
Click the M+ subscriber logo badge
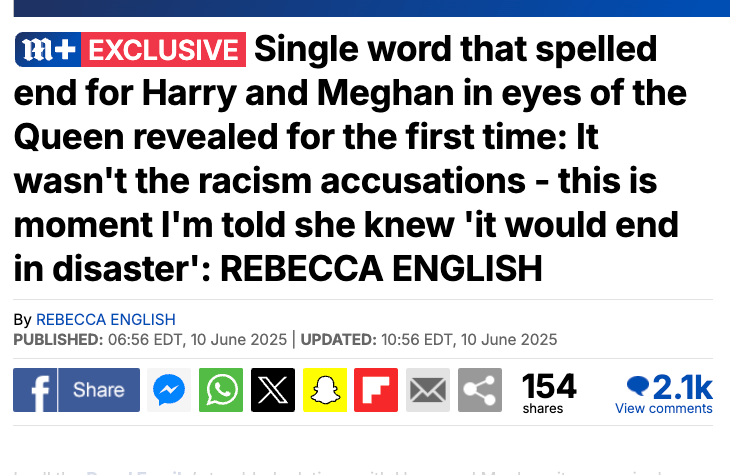(45, 50)
